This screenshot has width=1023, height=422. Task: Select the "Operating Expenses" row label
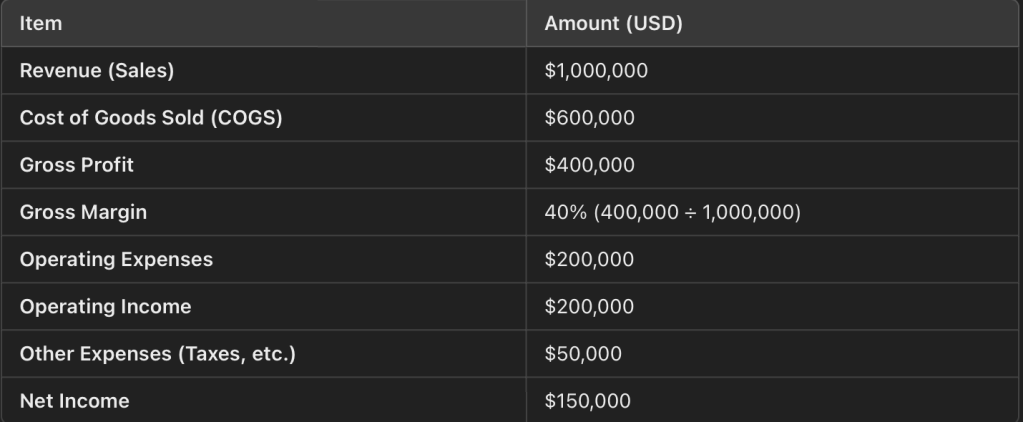click(116, 260)
